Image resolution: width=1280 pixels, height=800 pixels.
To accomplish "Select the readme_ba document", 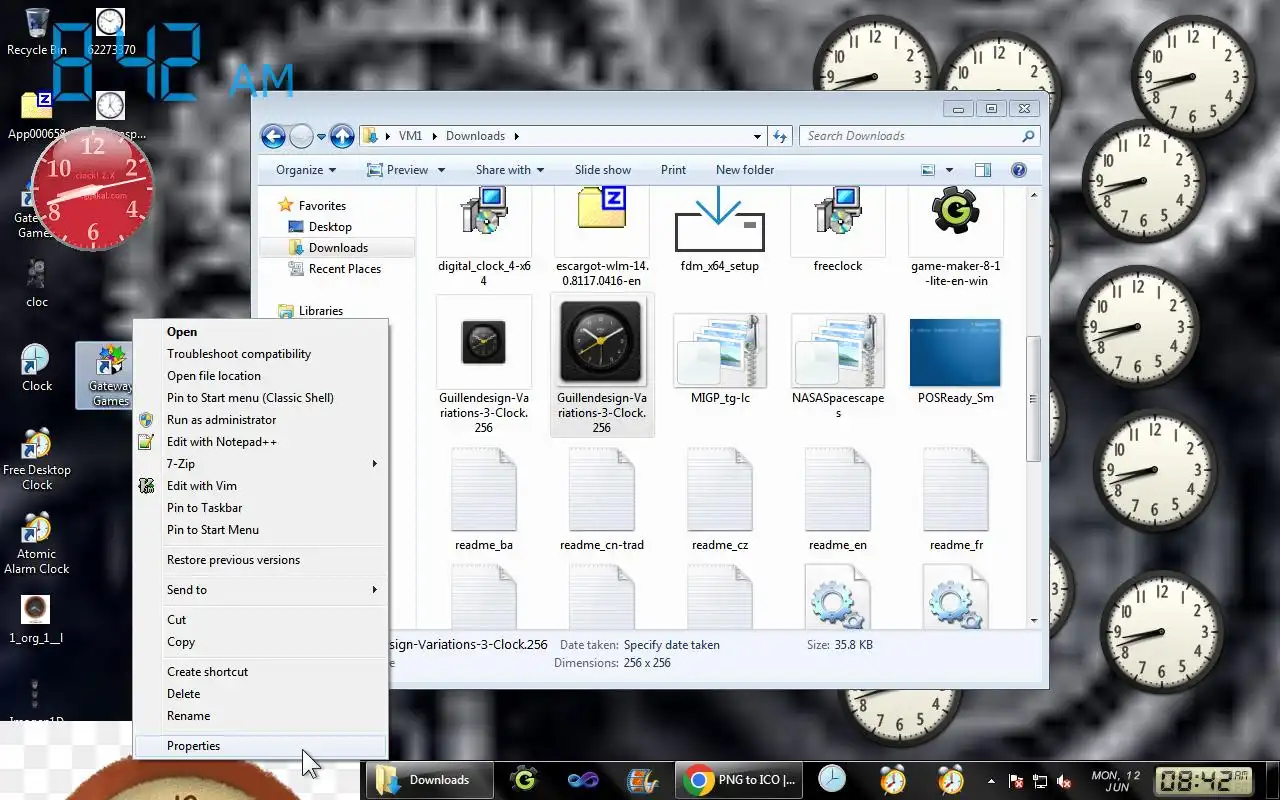I will 484,499.
